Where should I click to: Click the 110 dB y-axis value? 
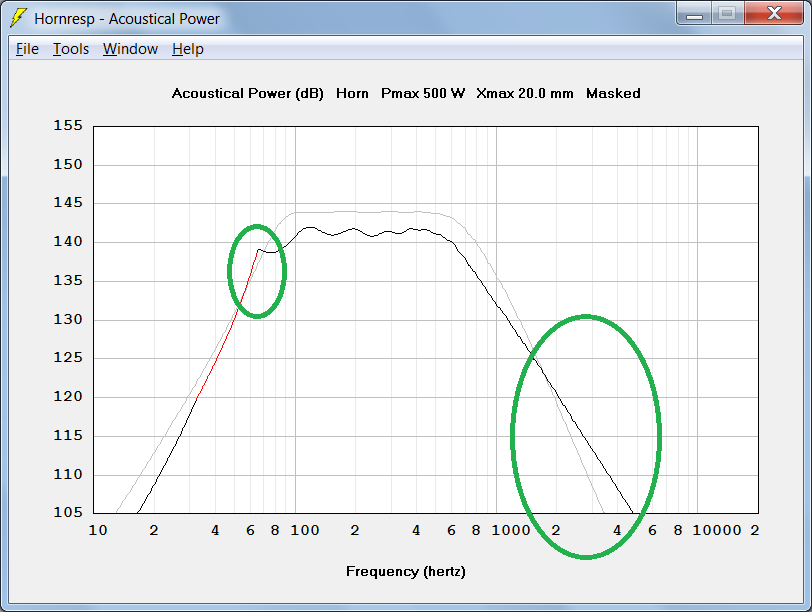pyautogui.click(x=68, y=474)
